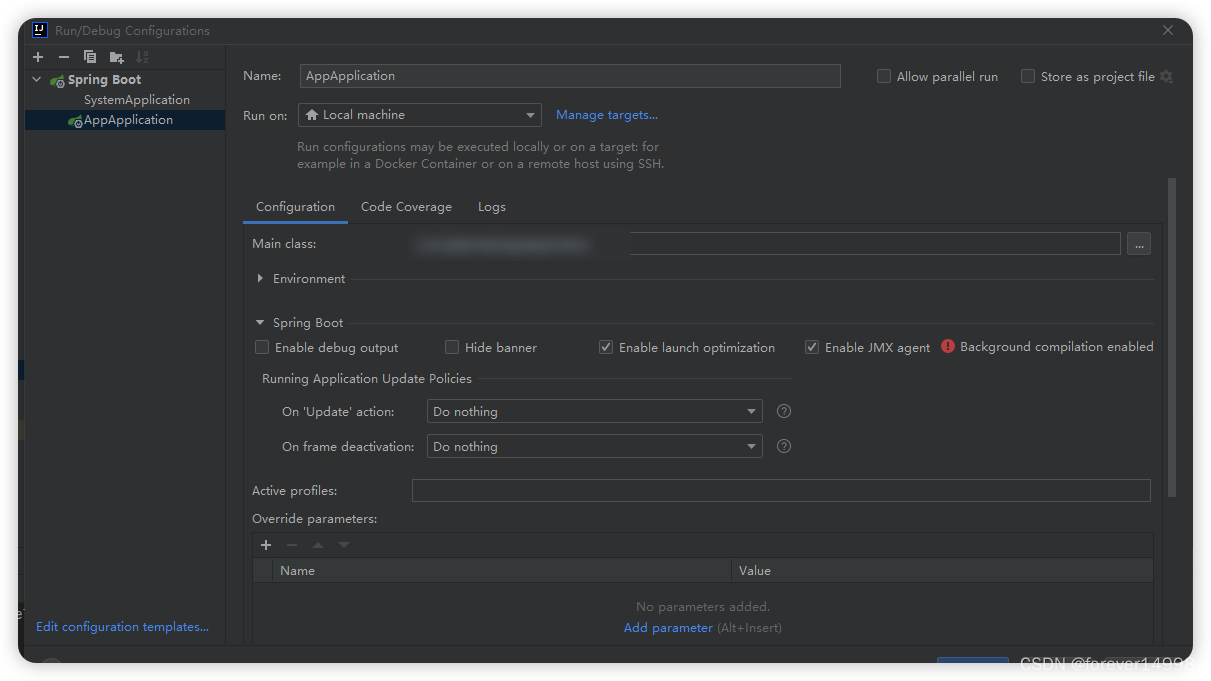Toggle the Hide banner checkbox
Viewport: 1211px width, 681px height.
(x=452, y=347)
